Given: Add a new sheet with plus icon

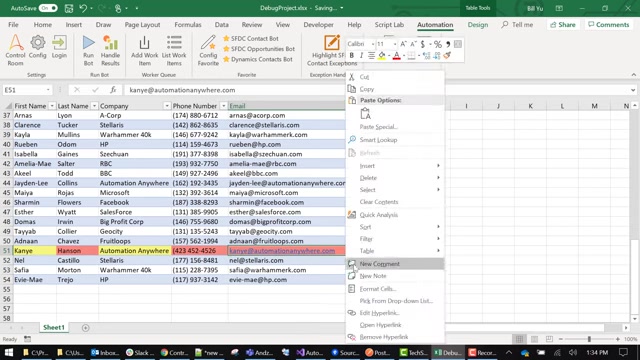Looking at the screenshot, I should pyautogui.click(x=85, y=328).
